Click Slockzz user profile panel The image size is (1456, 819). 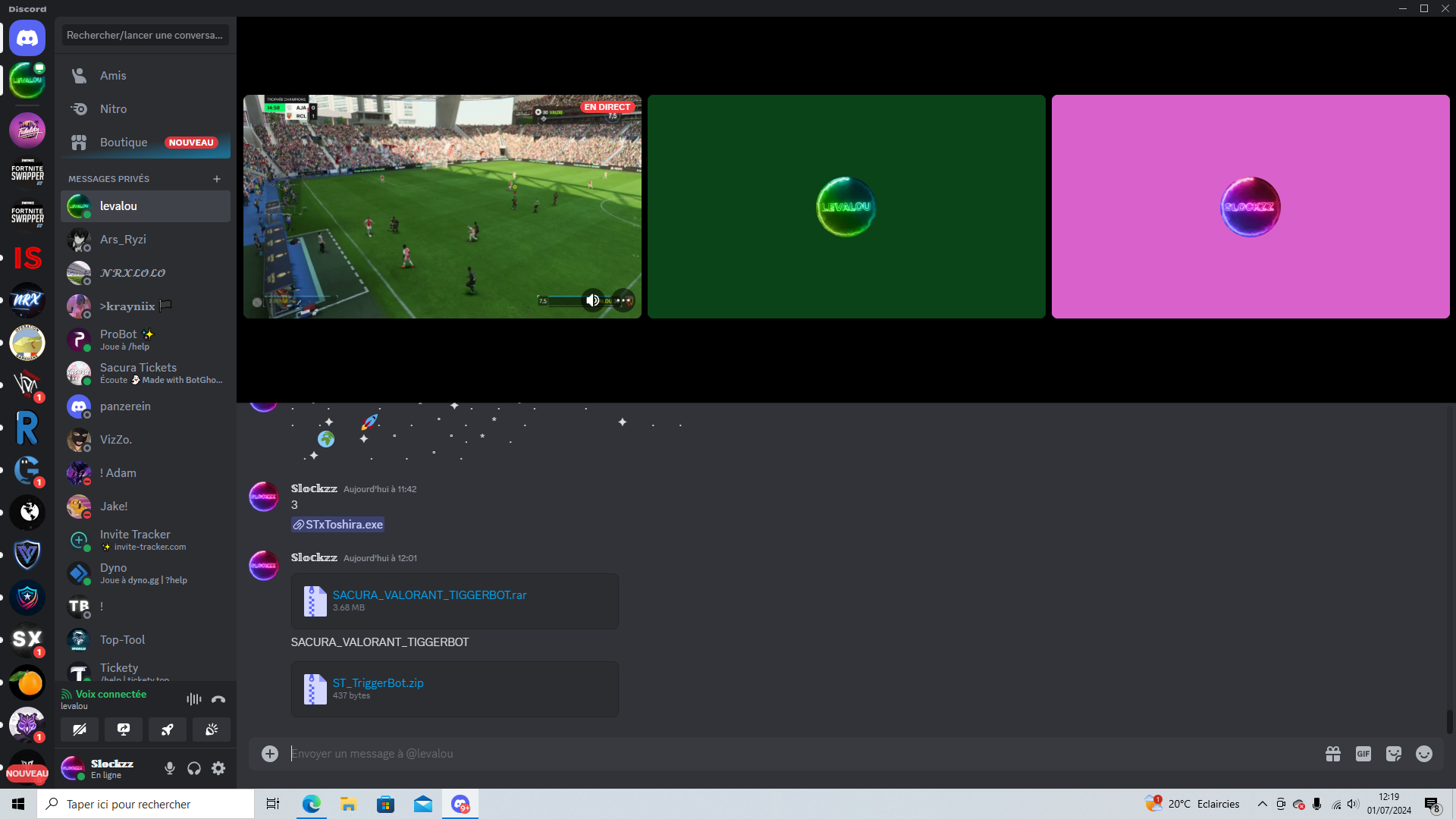[108, 768]
